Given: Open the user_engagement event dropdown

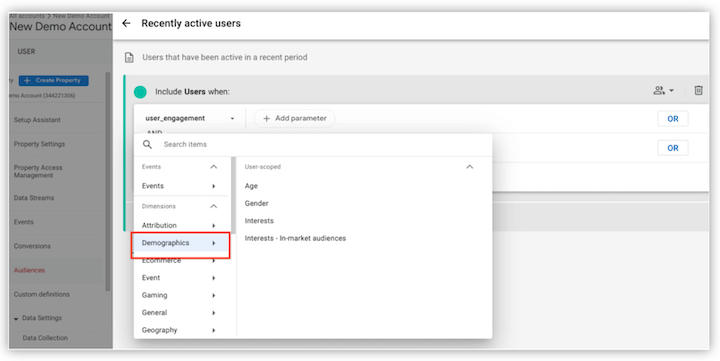Looking at the screenshot, I should [190, 118].
